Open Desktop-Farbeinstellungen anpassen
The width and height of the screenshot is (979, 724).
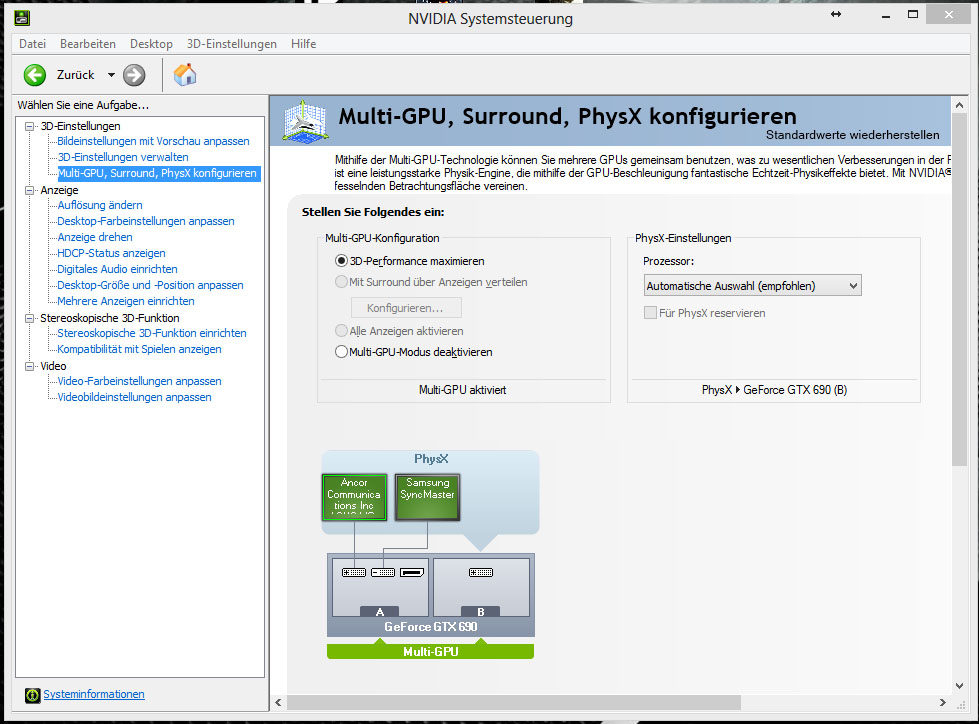pos(146,221)
